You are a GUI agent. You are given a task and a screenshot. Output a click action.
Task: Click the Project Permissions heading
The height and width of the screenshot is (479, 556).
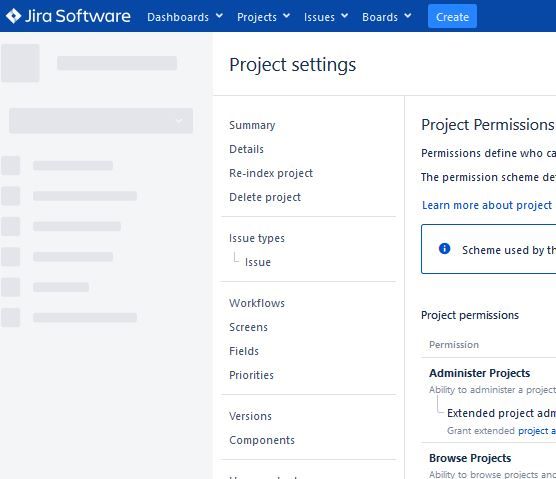coord(488,125)
